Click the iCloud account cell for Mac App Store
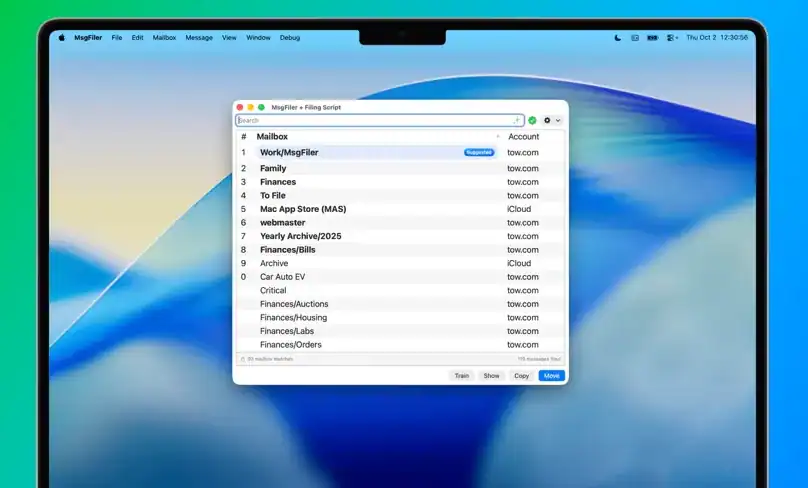The height and width of the screenshot is (488, 808). tap(519, 209)
